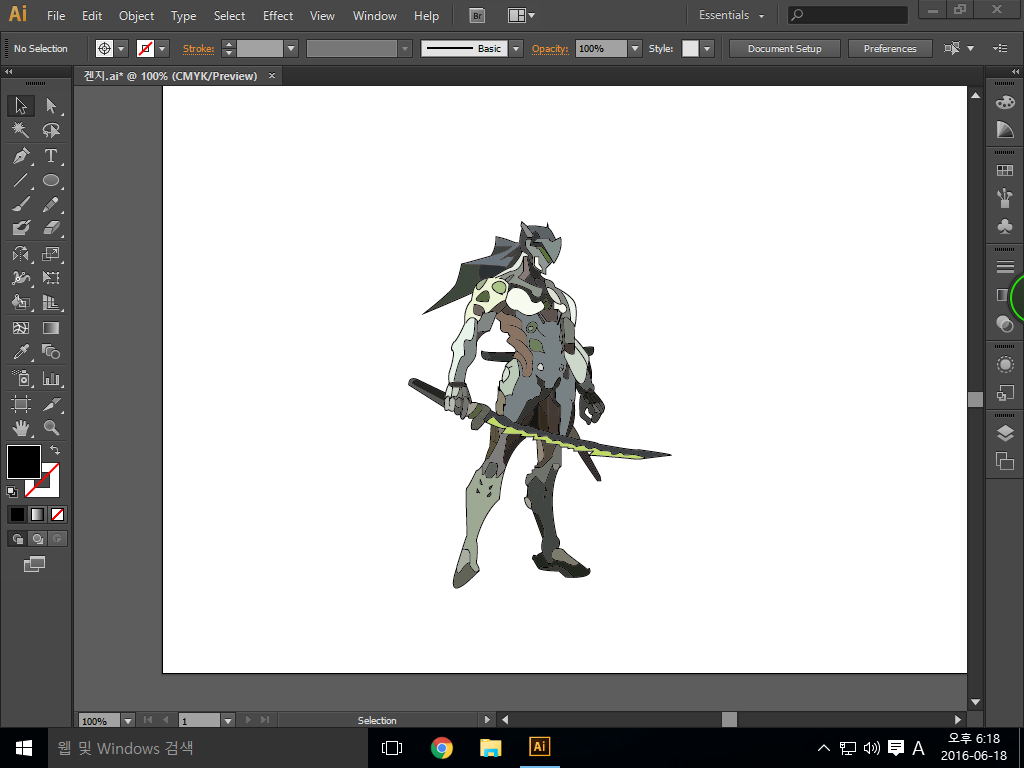The width and height of the screenshot is (1024, 768).
Task: Click the black Fill color swatch
Action: (24, 461)
